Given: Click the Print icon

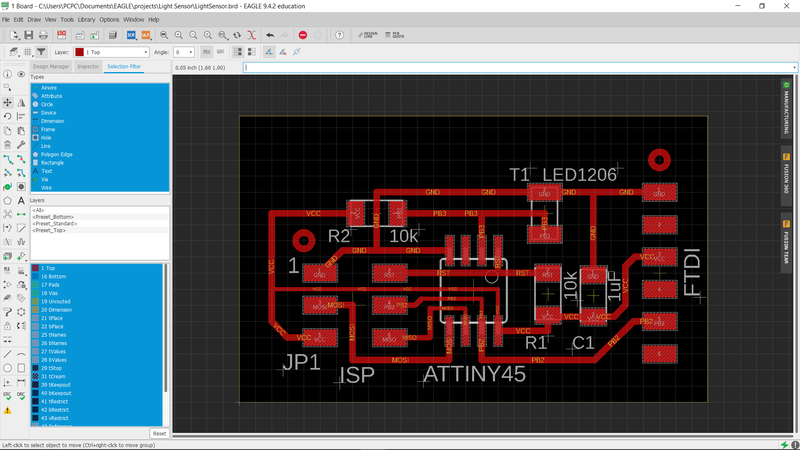Looking at the screenshot, I should click(x=43, y=35).
